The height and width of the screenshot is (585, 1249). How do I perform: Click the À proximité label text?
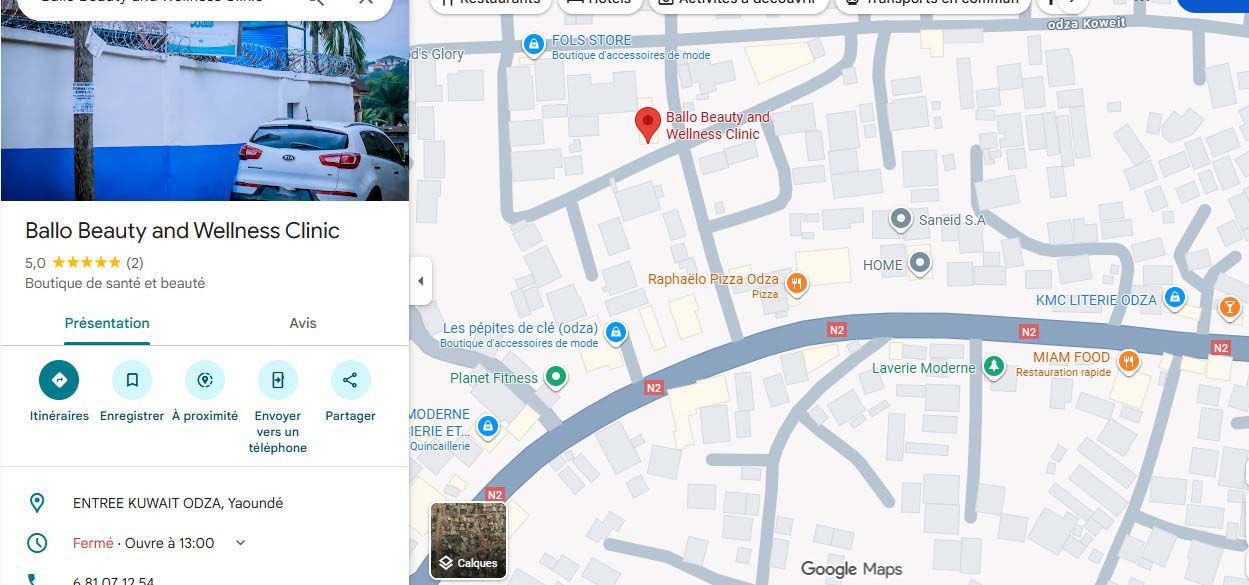click(x=205, y=416)
